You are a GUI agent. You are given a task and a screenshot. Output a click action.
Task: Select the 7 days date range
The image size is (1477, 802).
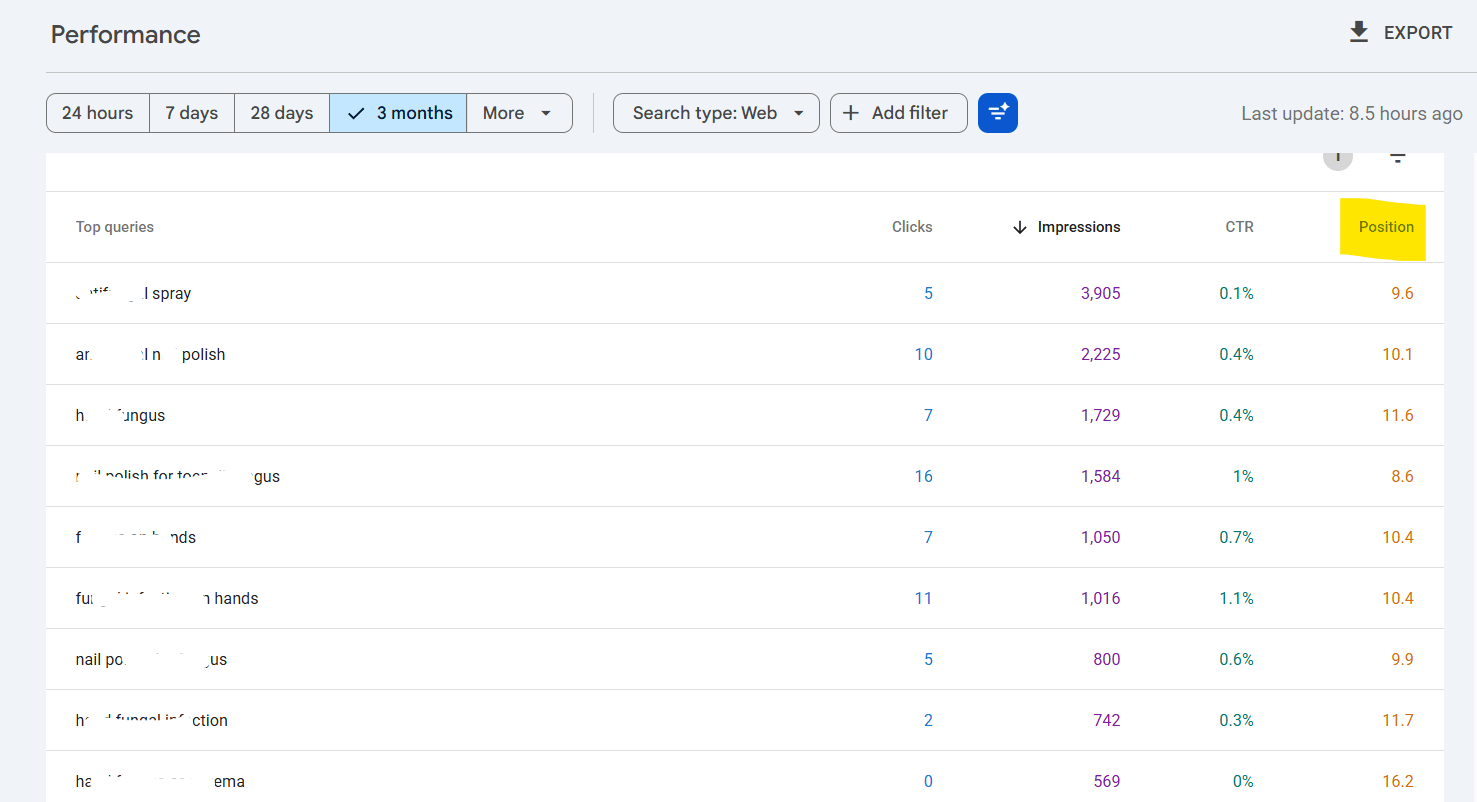192,113
